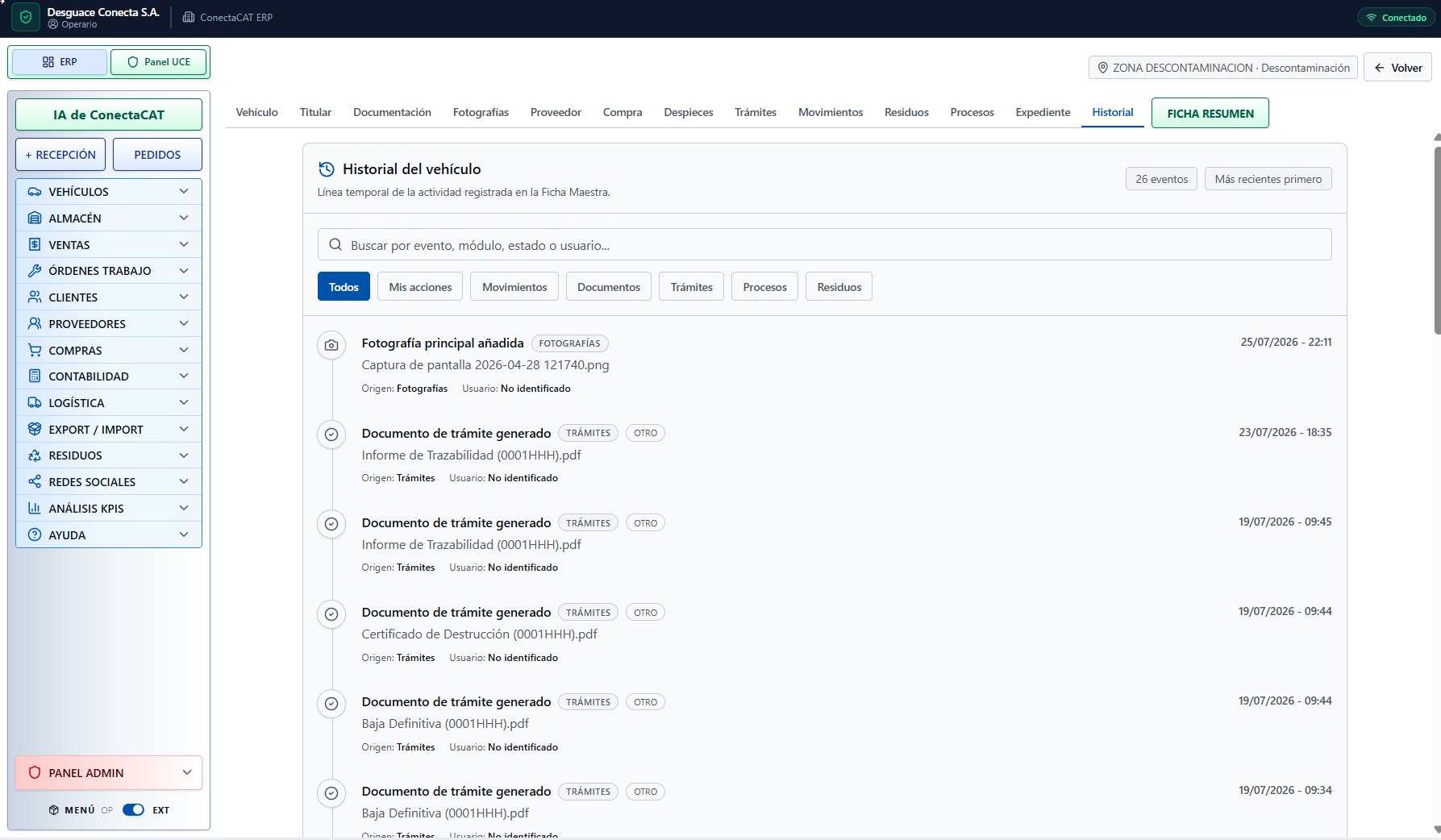Click the ConectaCAT ERP building icon
This screenshot has height=840, width=1441.
(189, 17)
